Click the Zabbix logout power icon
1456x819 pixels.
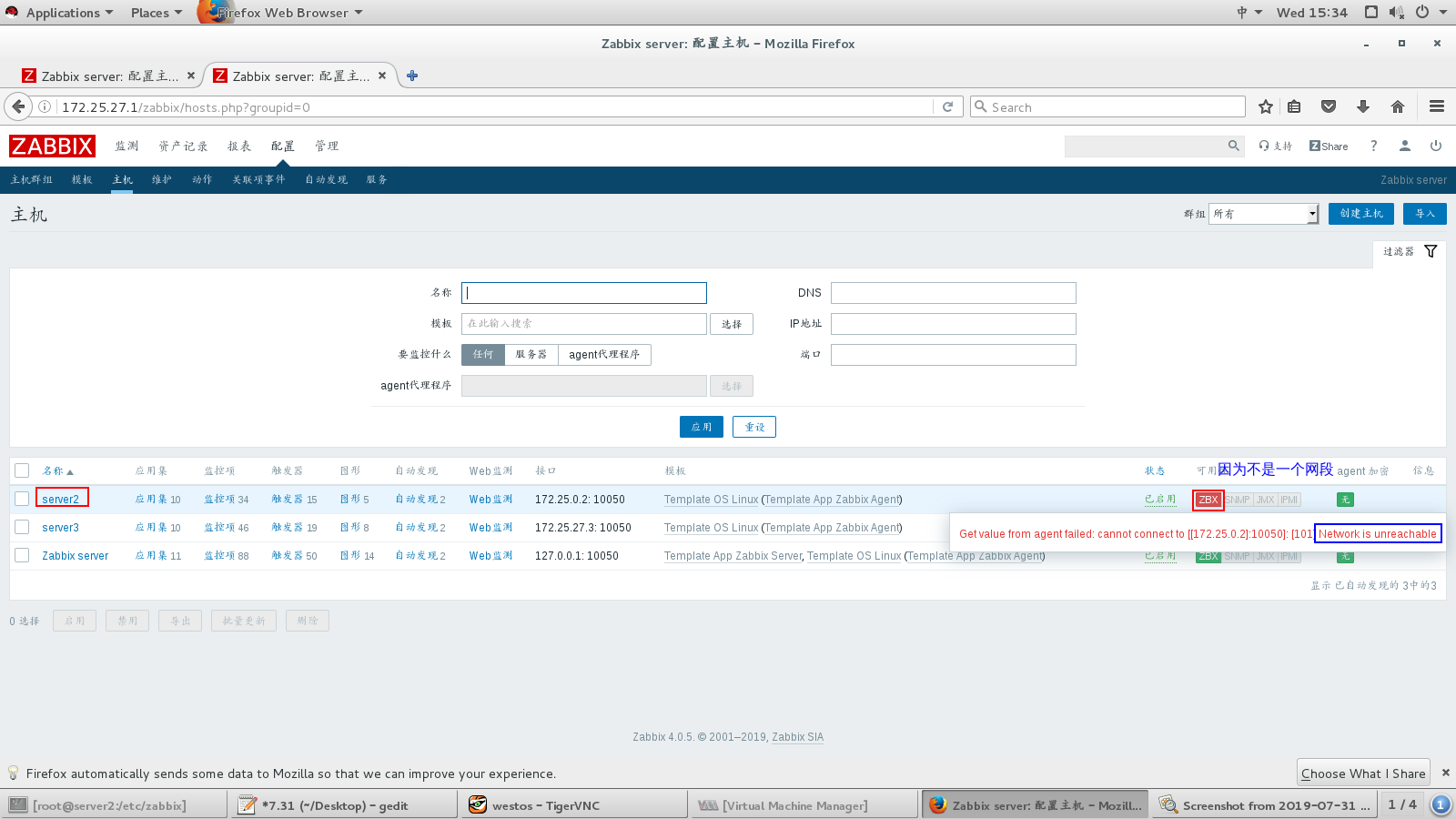click(x=1436, y=146)
